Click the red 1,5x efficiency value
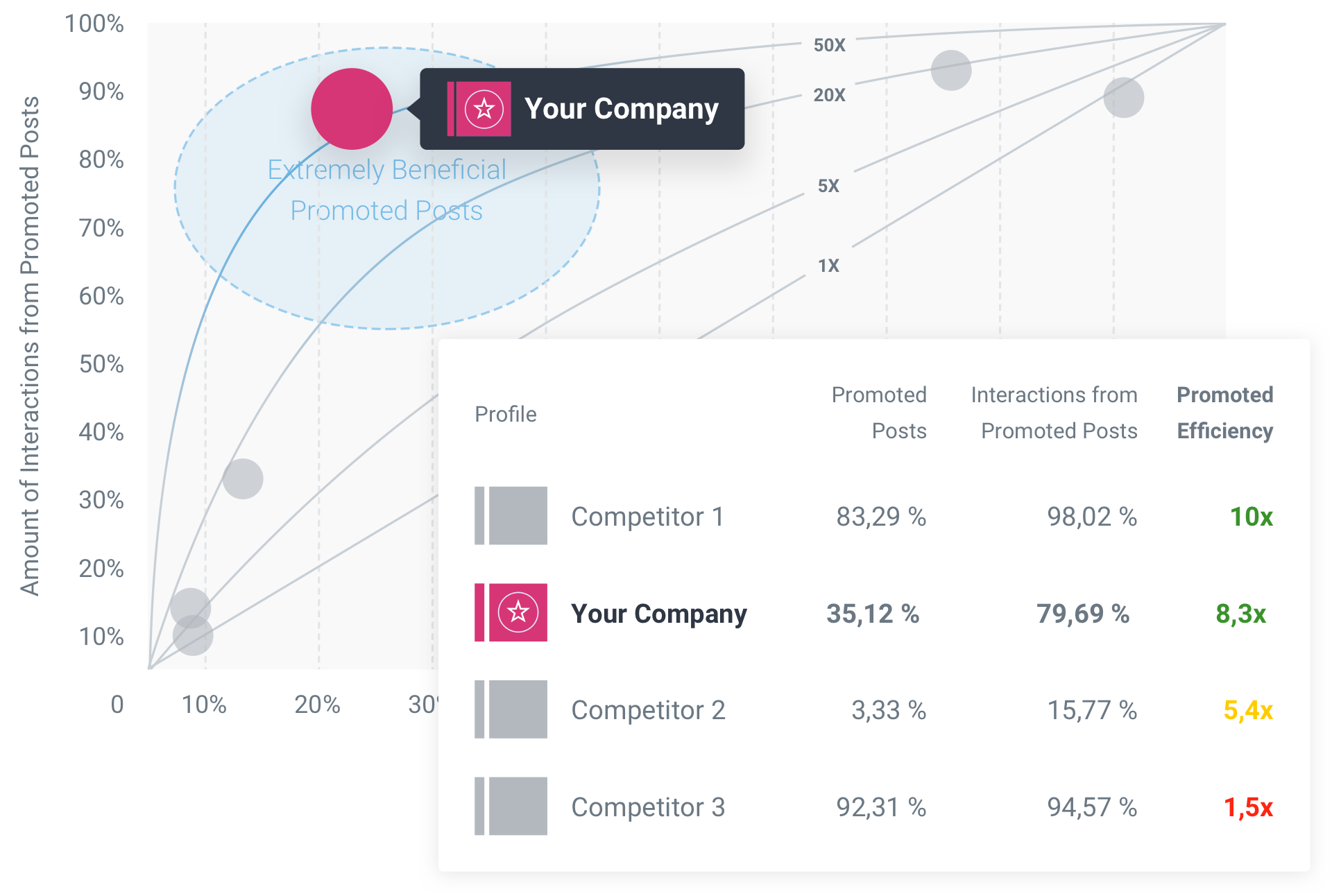The width and height of the screenshot is (1332, 896). coord(1248,807)
